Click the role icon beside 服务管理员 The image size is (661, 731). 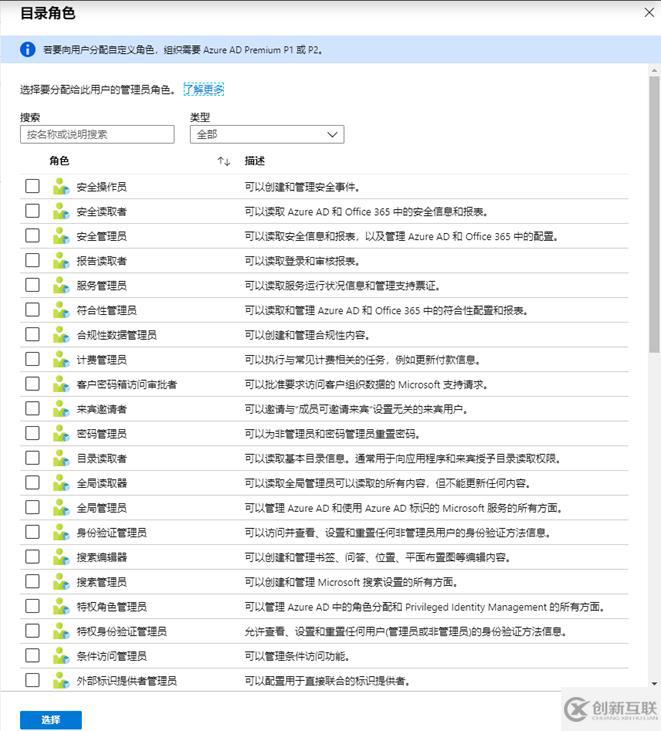pos(61,285)
